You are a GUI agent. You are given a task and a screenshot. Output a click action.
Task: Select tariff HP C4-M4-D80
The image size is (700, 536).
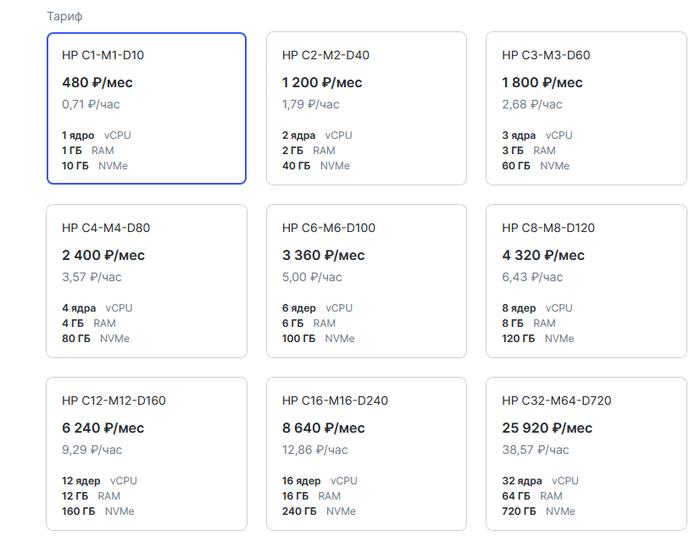pos(146,281)
